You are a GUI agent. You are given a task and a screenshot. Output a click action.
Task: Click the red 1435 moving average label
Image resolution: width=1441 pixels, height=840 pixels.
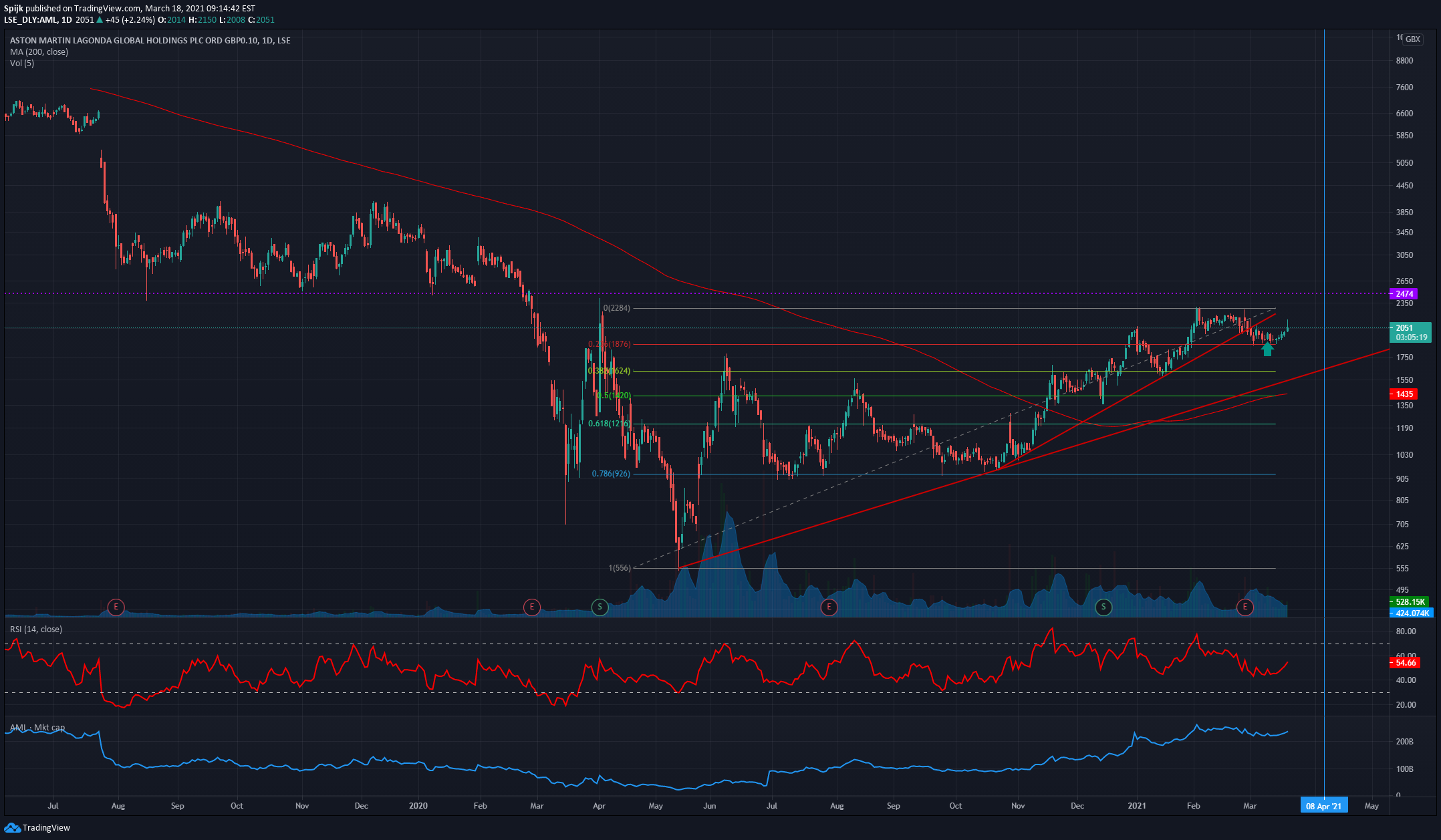click(1404, 394)
